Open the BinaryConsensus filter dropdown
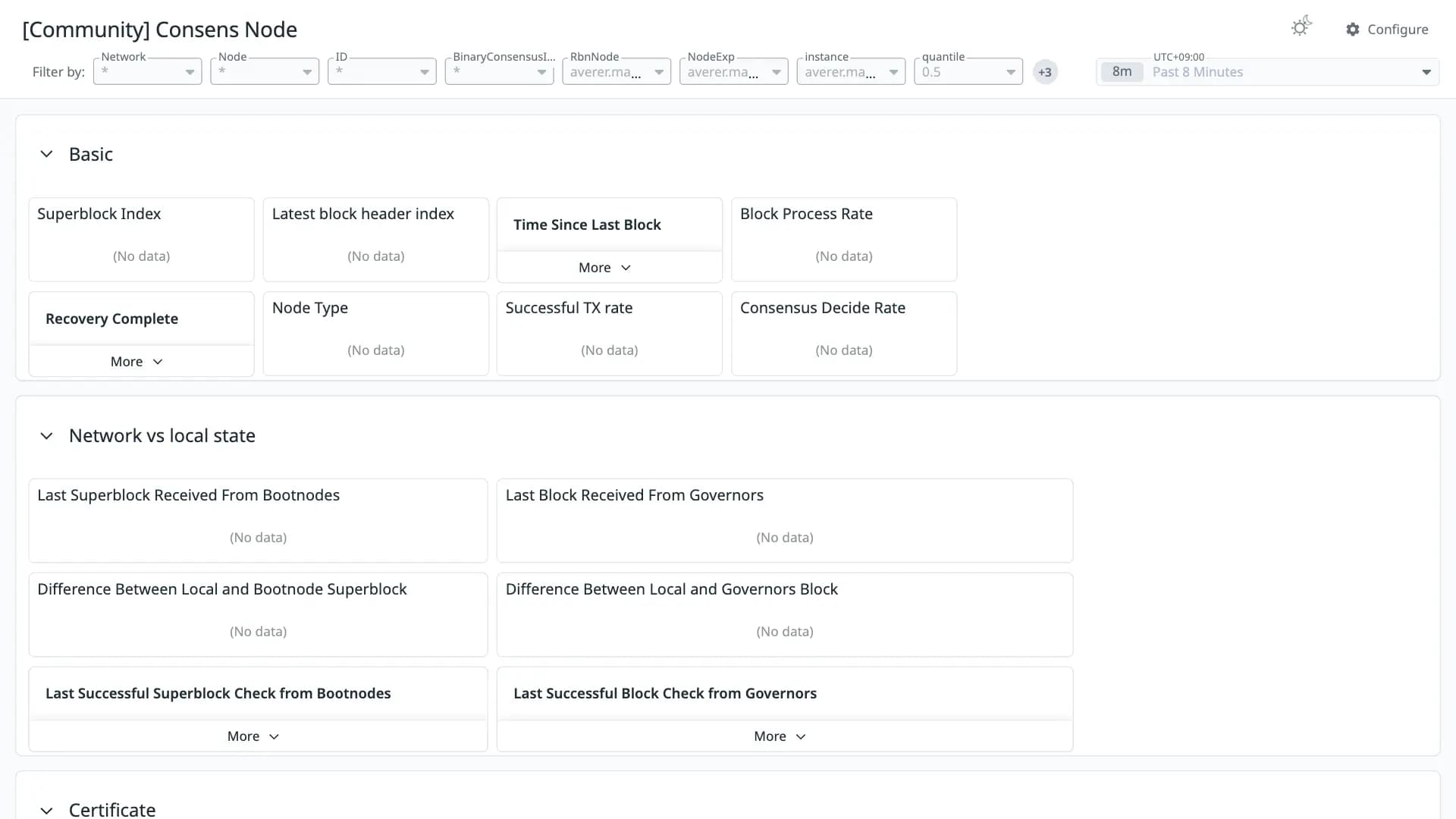Viewport: 1456px width, 819px height. (499, 71)
